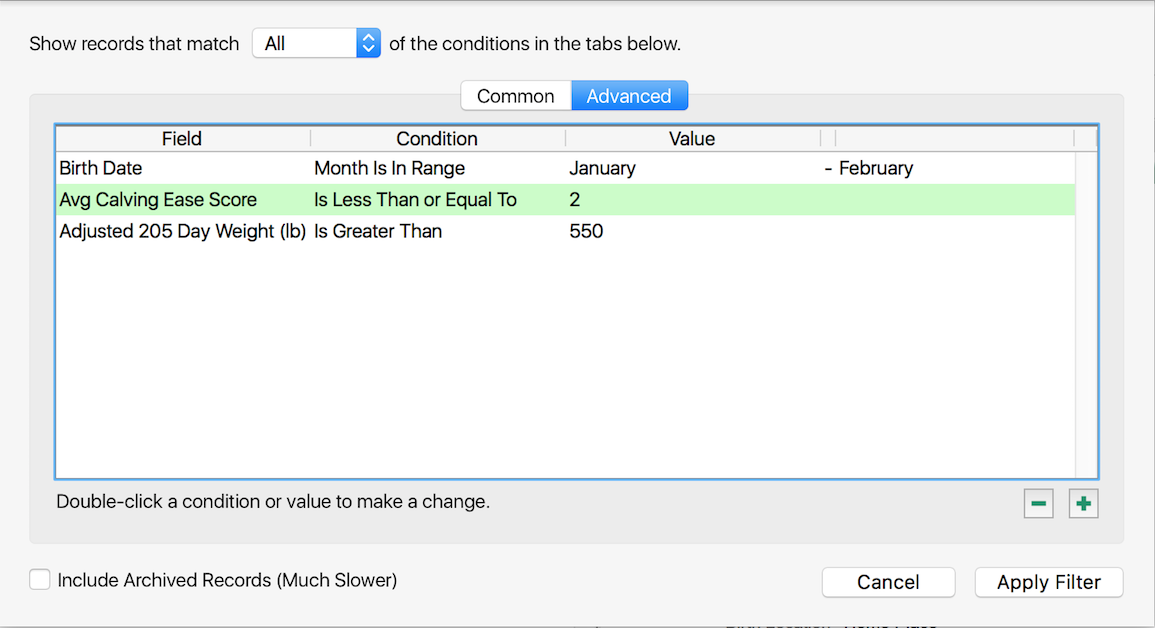Click the Is Less Than or Equal To condition
The image size is (1155, 628).
415,200
